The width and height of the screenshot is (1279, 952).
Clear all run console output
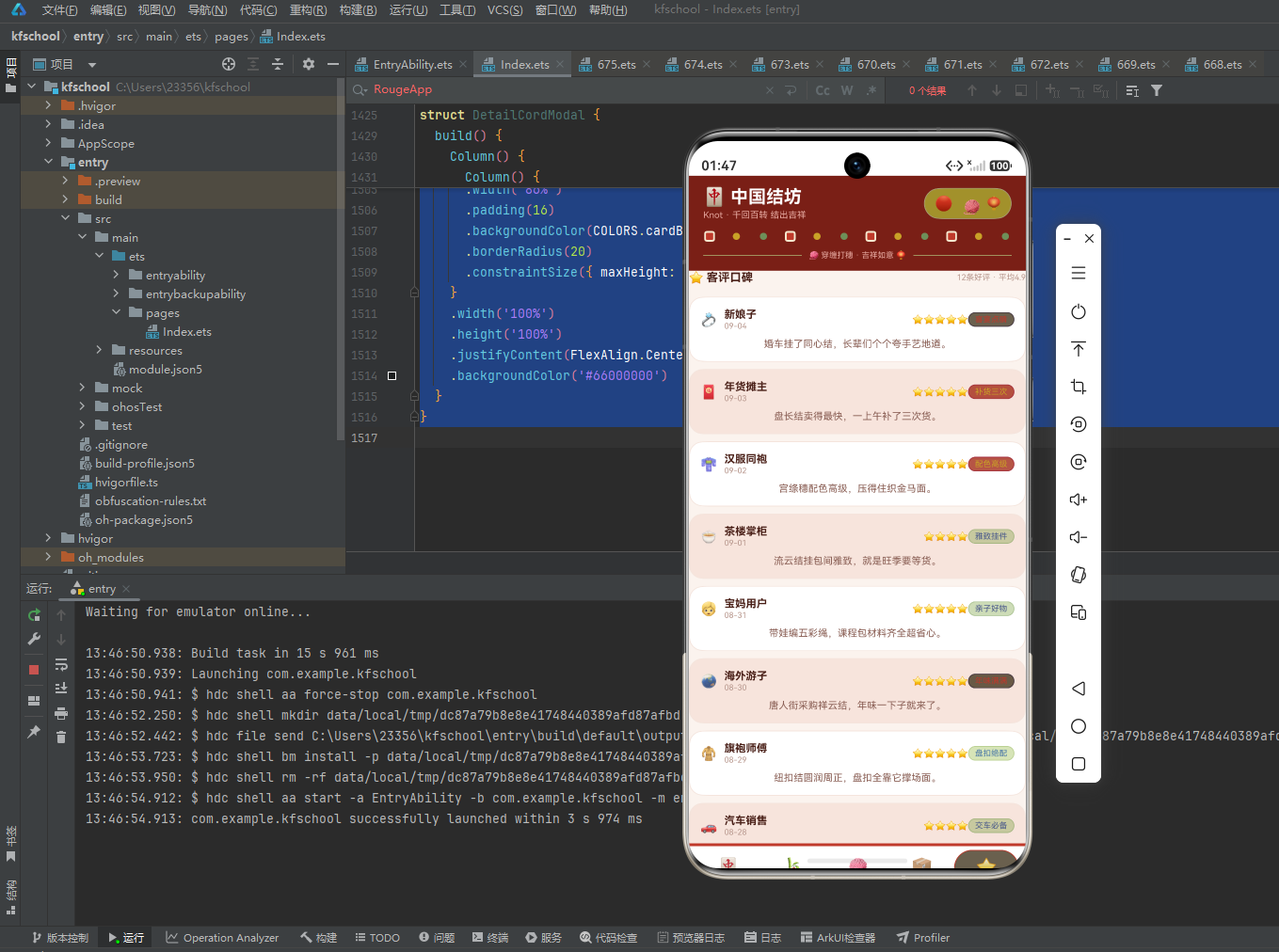point(61,738)
